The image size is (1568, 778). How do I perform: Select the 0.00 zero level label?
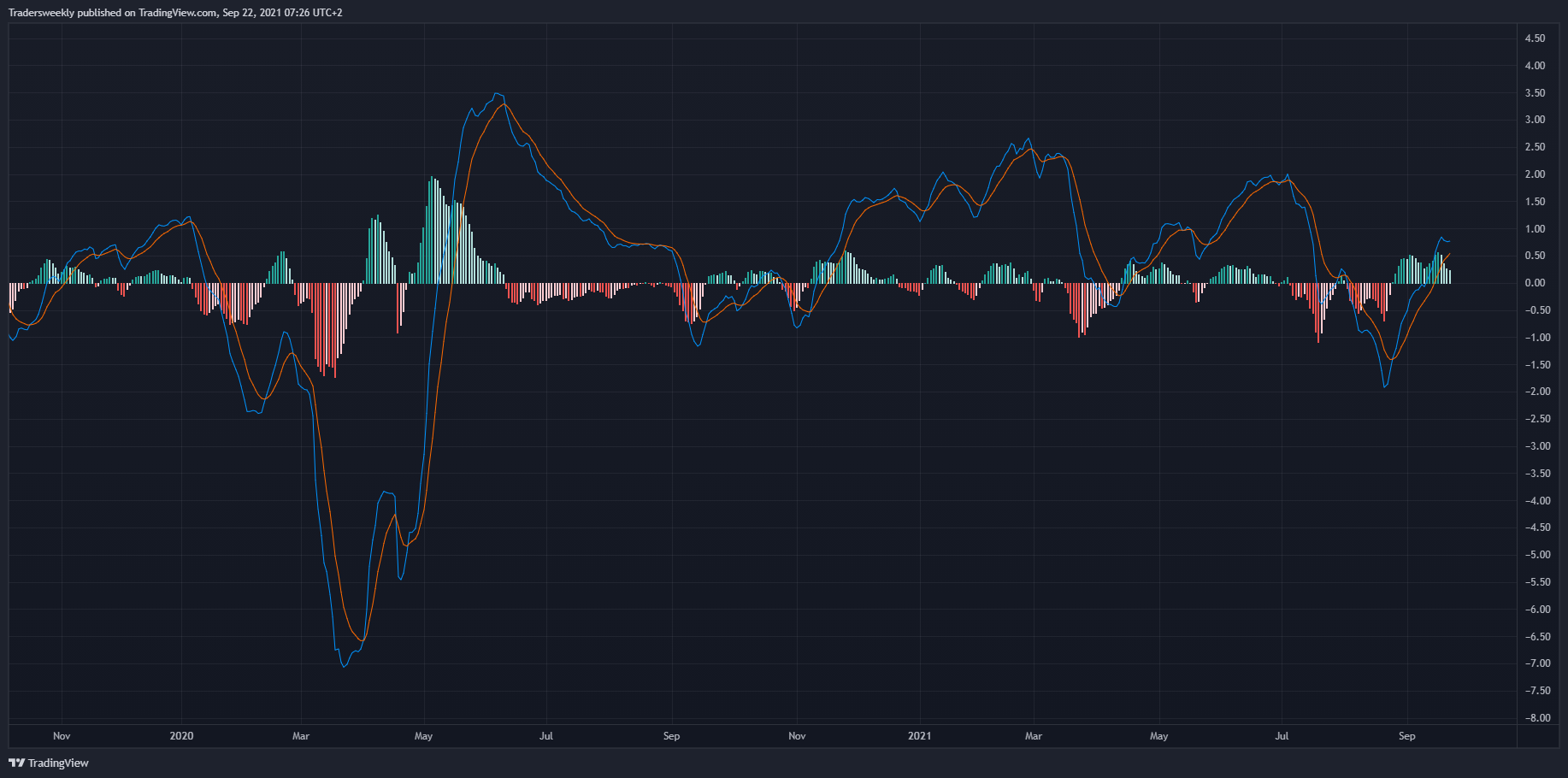tap(1535, 283)
